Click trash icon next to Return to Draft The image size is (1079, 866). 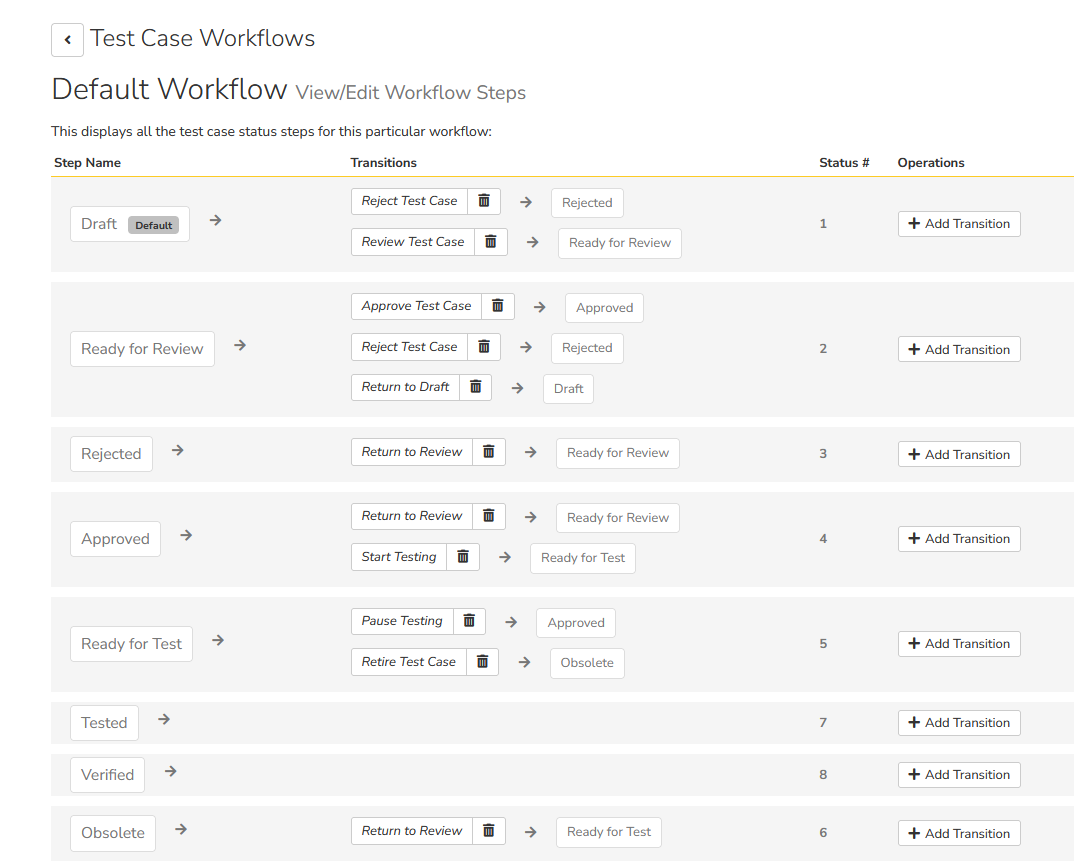coord(476,387)
